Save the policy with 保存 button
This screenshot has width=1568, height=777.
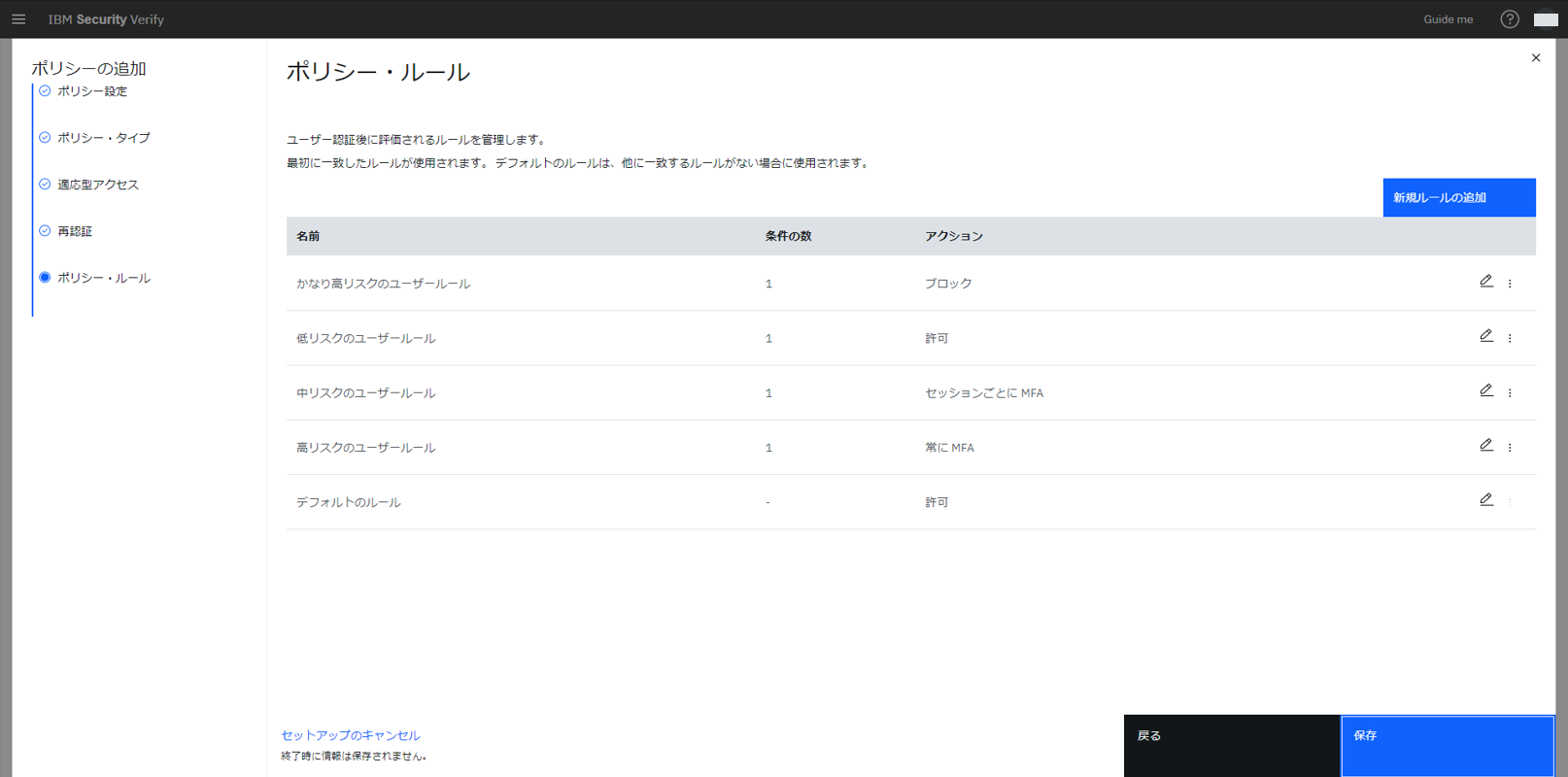click(x=1447, y=746)
